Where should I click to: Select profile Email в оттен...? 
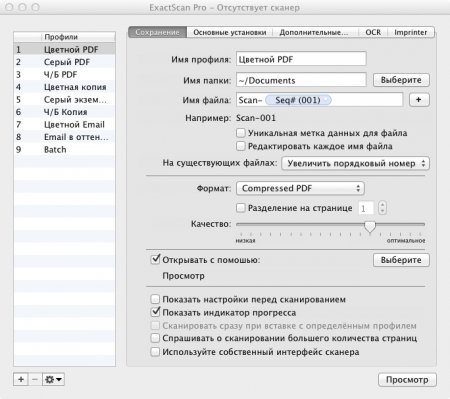pyautogui.click(x=65, y=137)
